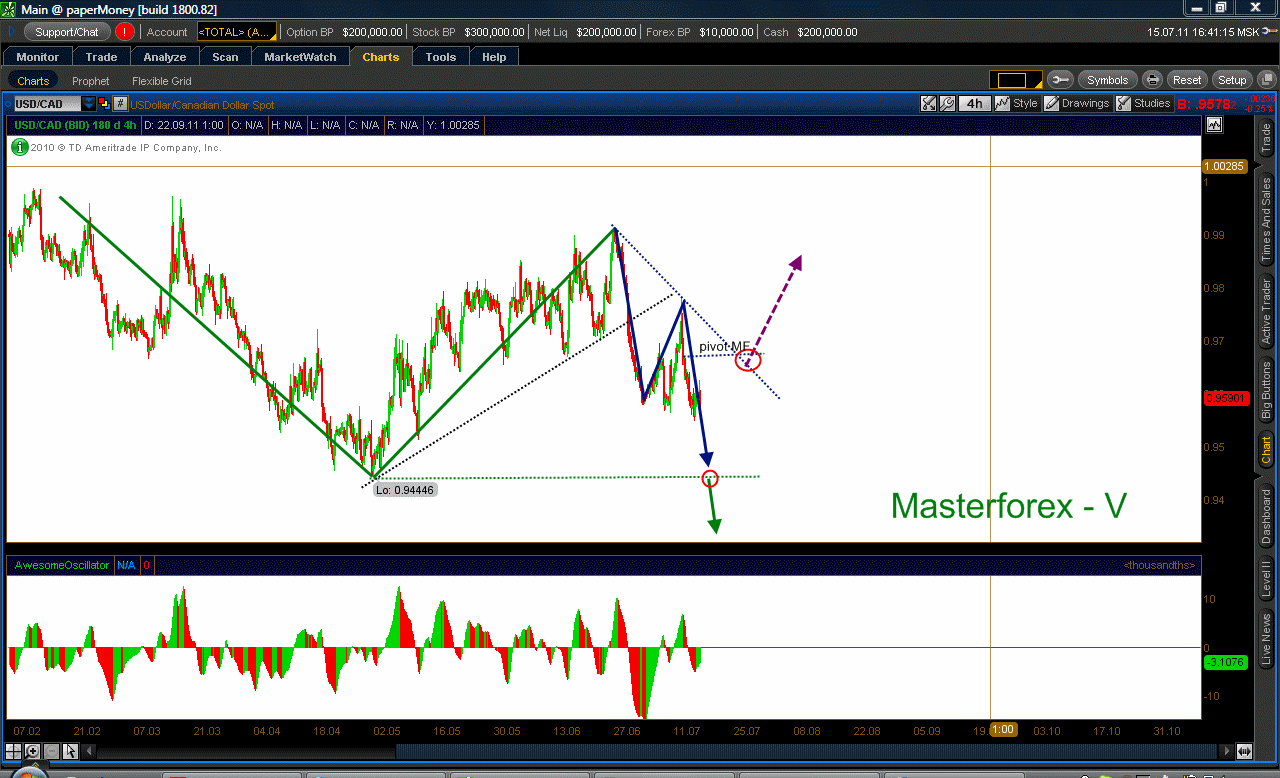Screen dimensions: 1280x778
Task: Click the USD/CAD (BID) 180 d 4h label
Action: pyautogui.click(x=75, y=125)
